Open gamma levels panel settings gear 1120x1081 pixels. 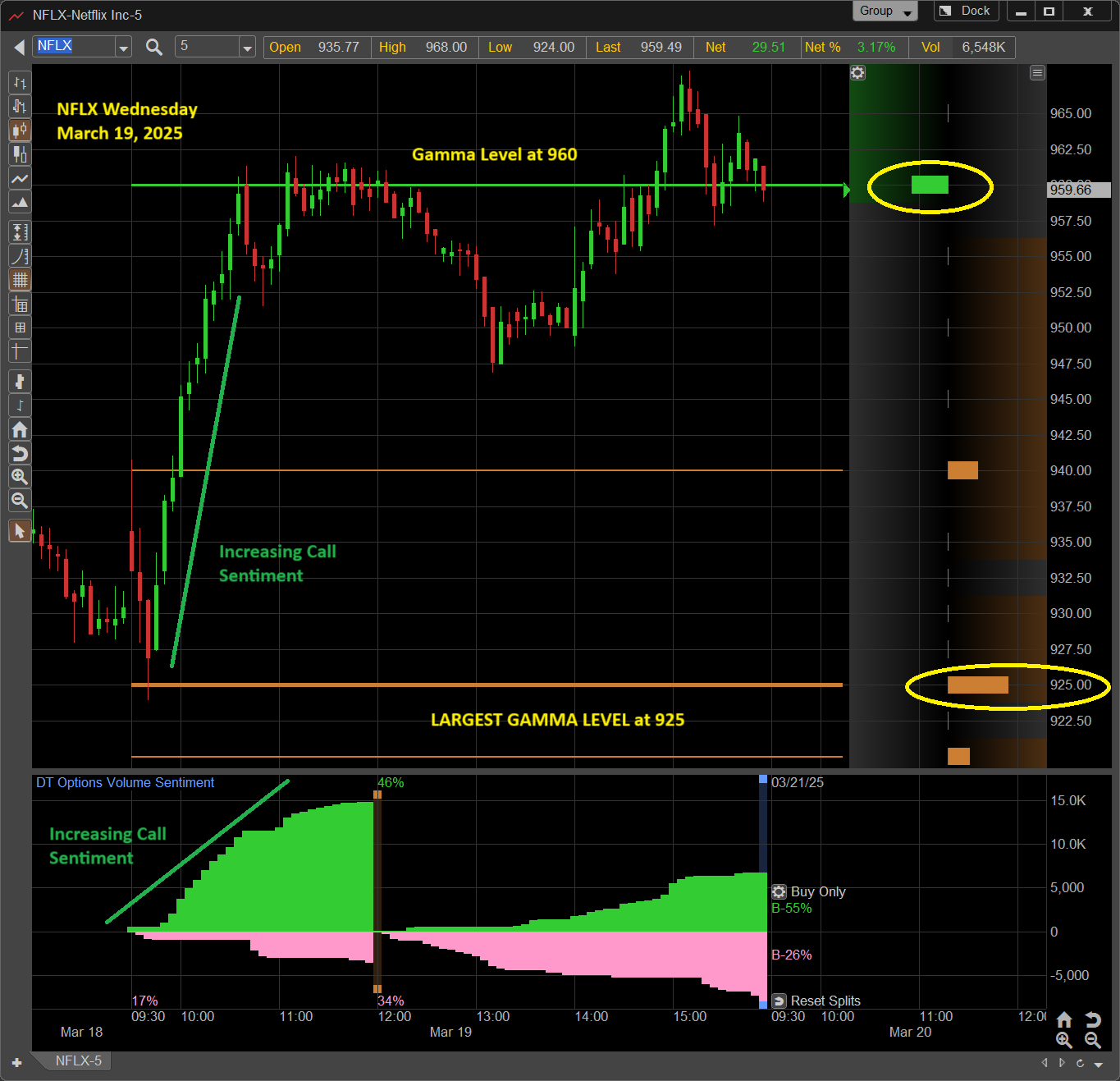pos(857,73)
